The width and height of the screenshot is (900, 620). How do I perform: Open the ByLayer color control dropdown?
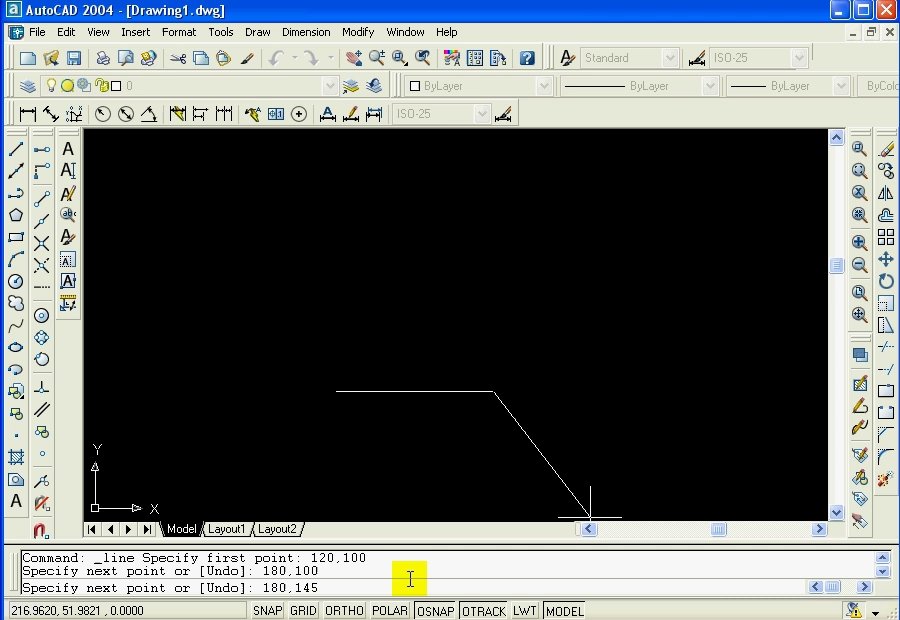coord(544,86)
